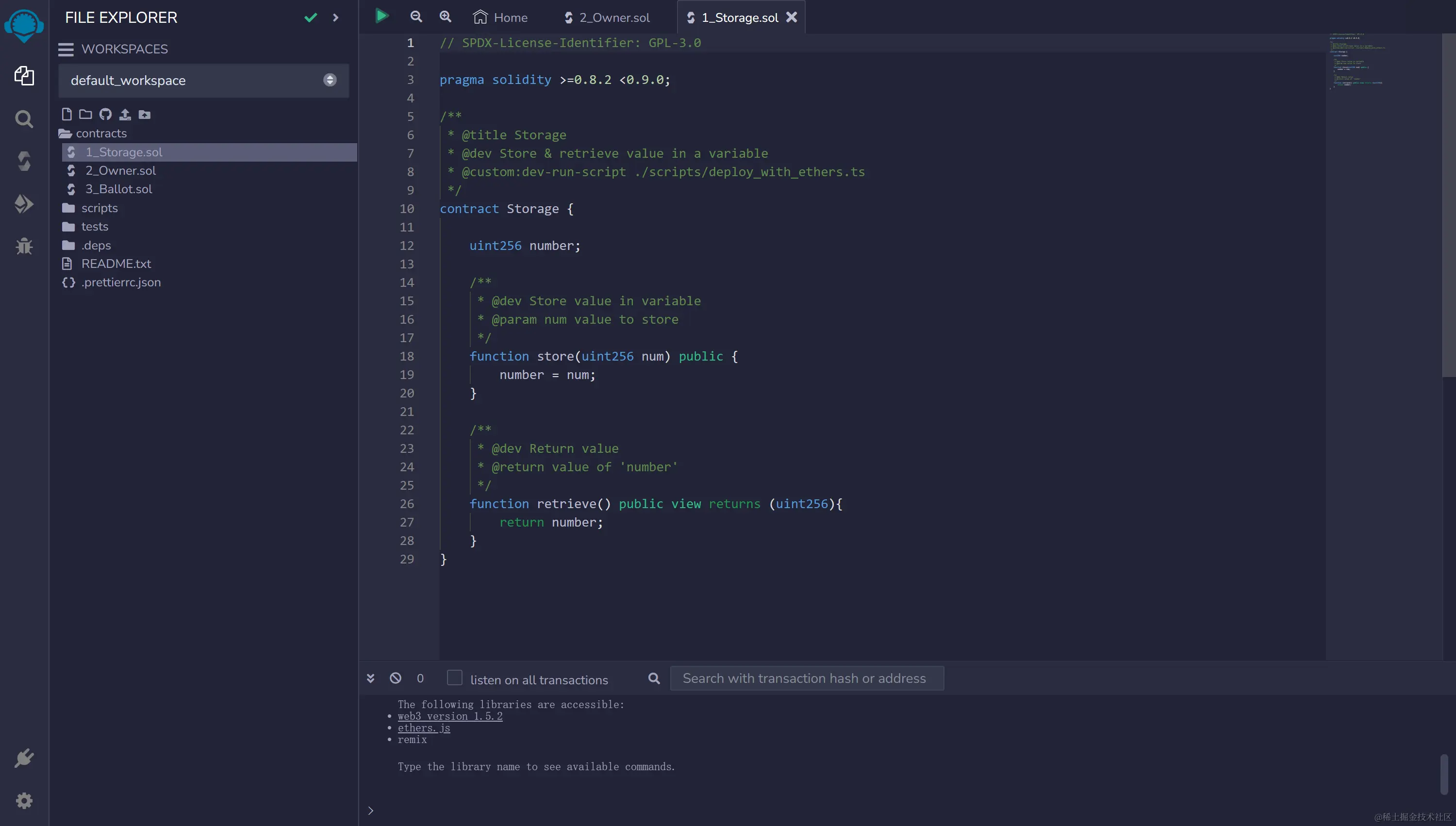The height and width of the screenshot is (826, 1456).
Task: Upload a folder into the workspace
Action: (x=145, y=115)
